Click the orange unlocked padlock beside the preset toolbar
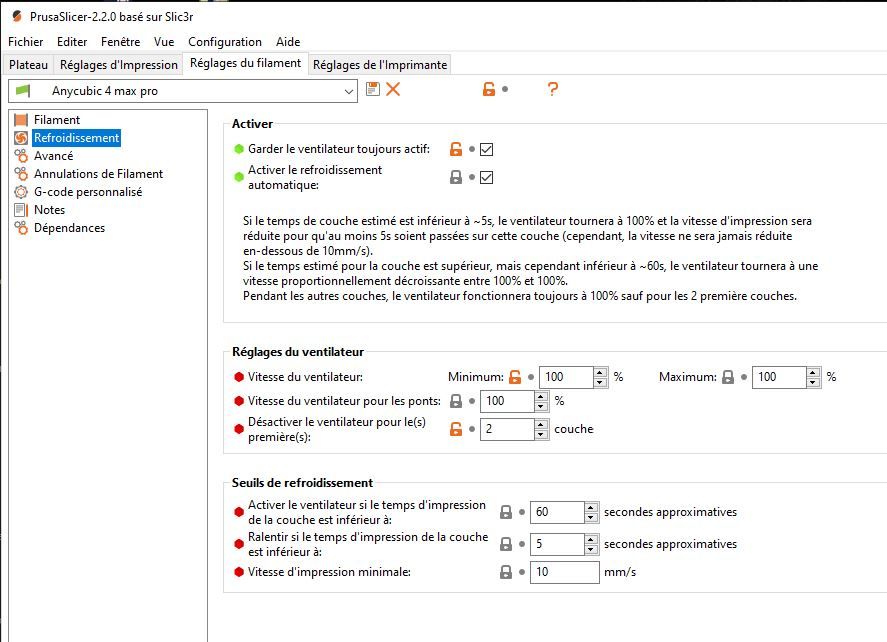The height and width of the screenshot is (642, 887). (x=489, y=89)
